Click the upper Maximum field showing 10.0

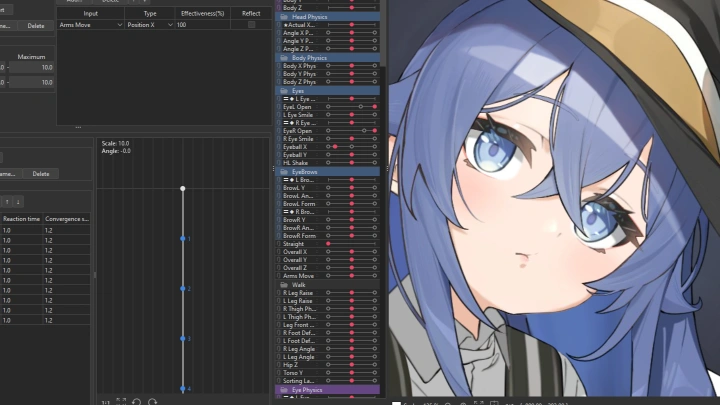coord(31,68)
